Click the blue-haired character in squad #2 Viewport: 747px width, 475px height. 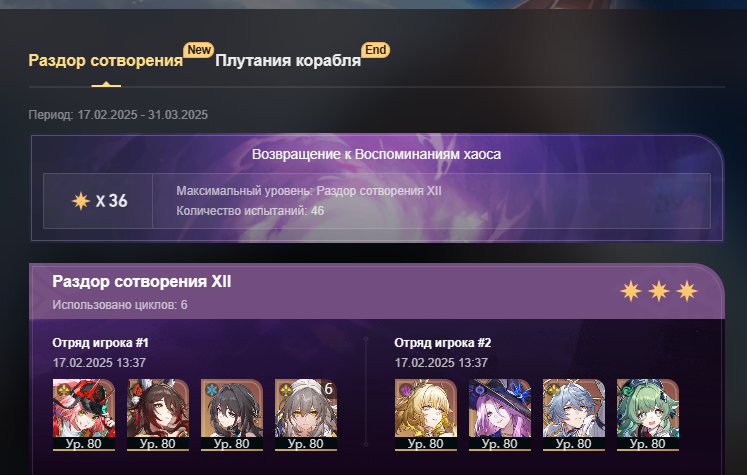tap(574, 414)
